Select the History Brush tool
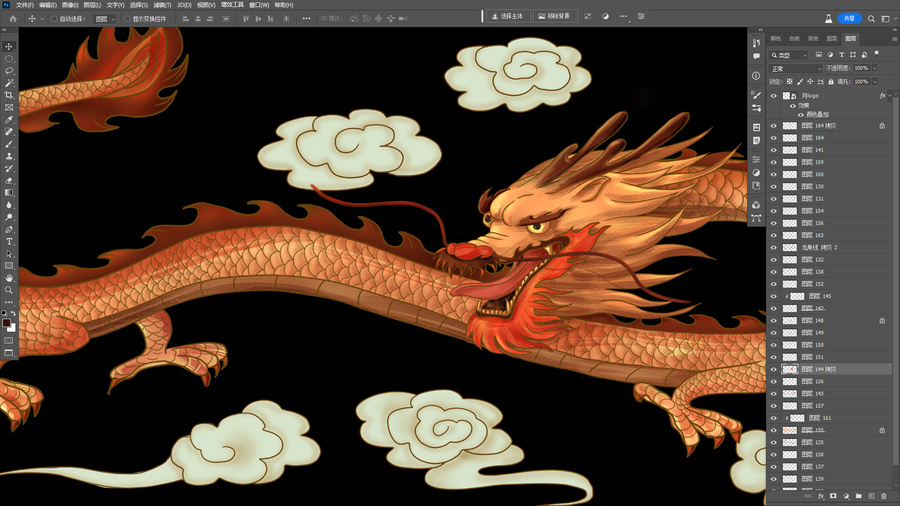900x506 pixels. click(x=9, y=168)
